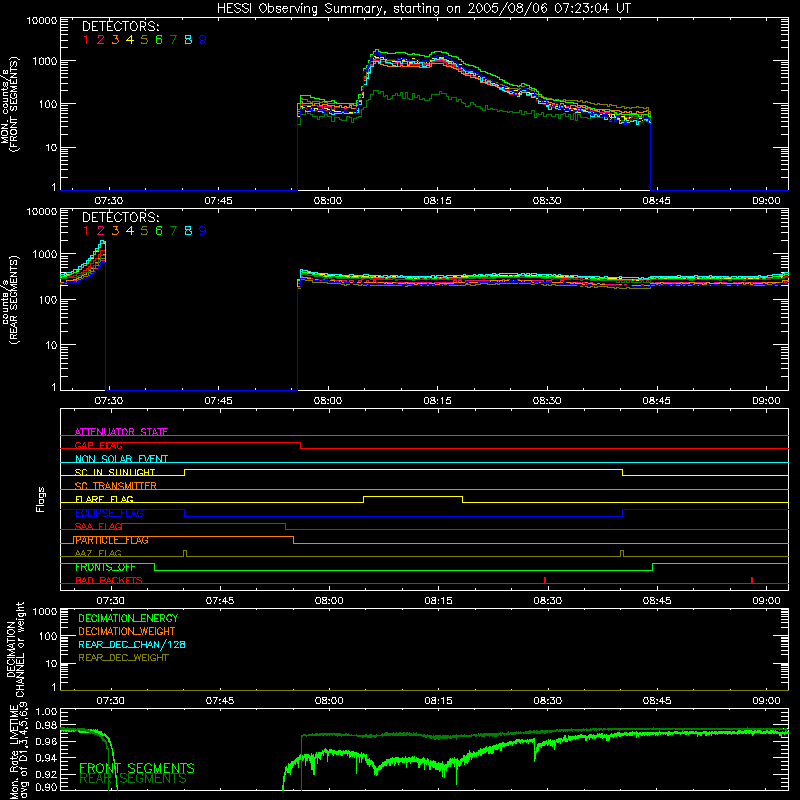This screenshot has width=800, height=800.
Task: Click detector 7 legend in front segments plot
Action: (173, 40)
